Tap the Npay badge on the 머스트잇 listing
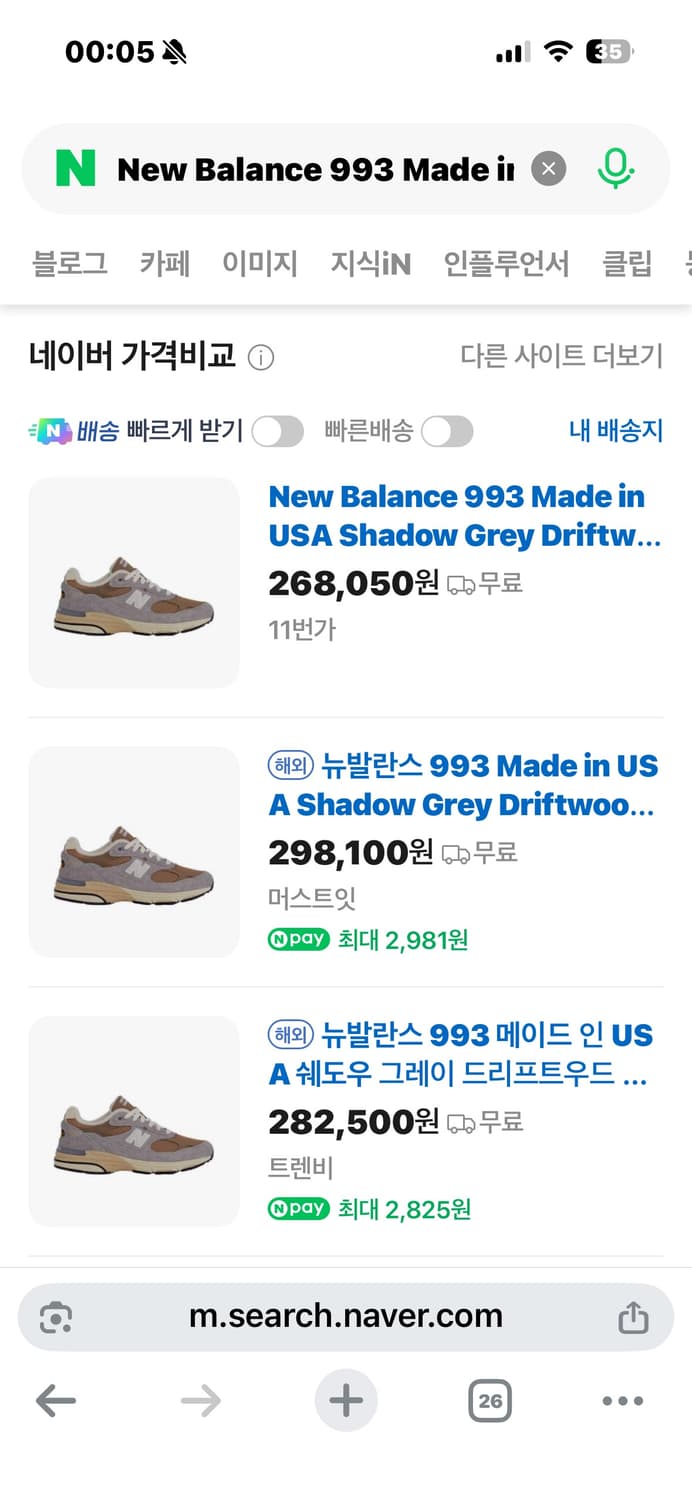Image resolution: width=692 pixels, height=1500 pixels. (x=297, y=939)
